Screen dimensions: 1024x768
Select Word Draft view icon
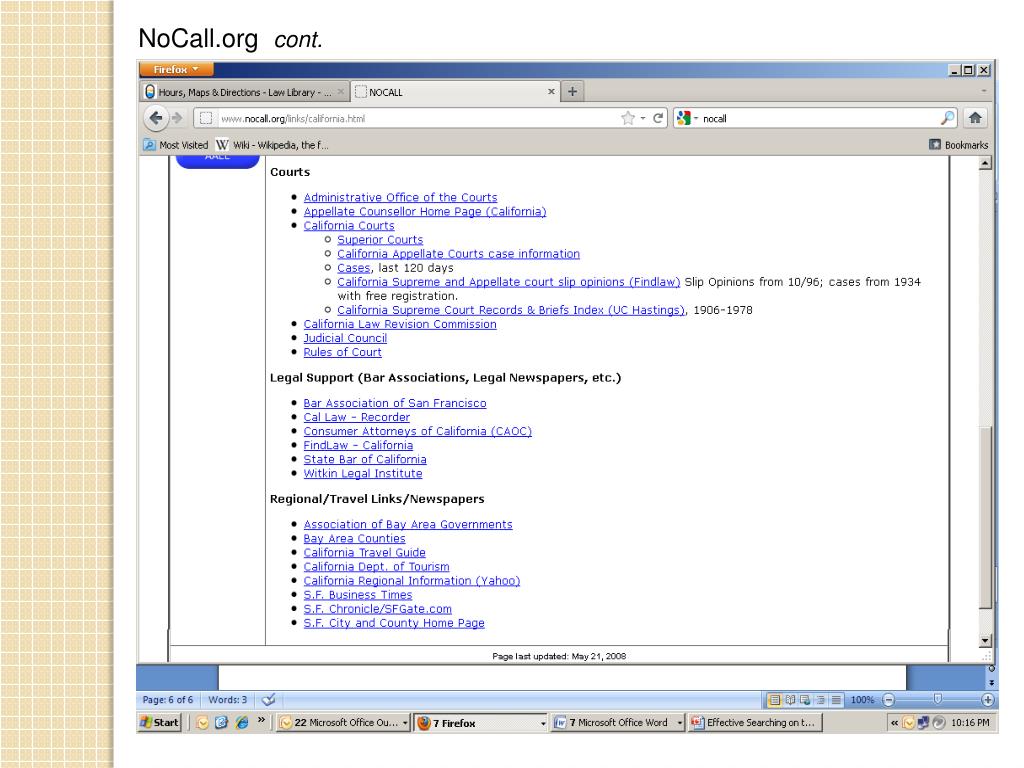[x=835, y=700]
